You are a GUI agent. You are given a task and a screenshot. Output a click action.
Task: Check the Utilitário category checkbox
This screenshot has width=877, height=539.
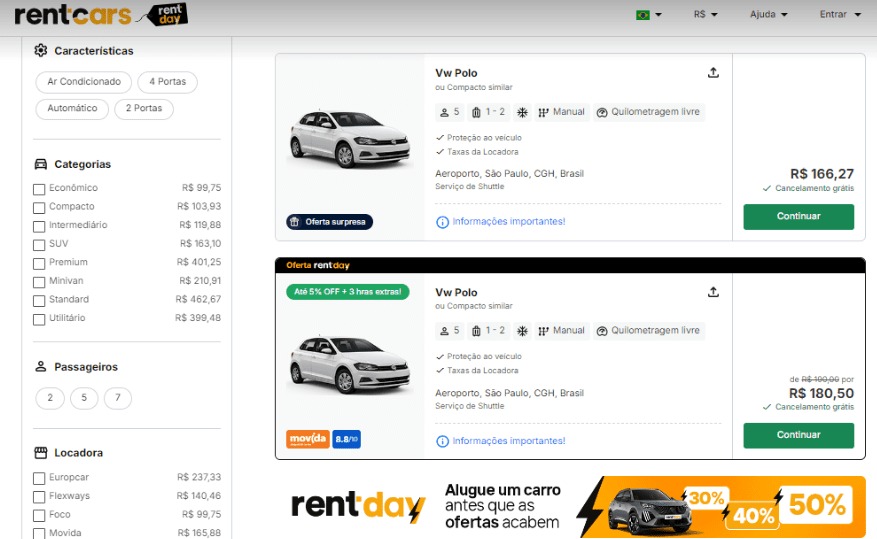(39, 319)
